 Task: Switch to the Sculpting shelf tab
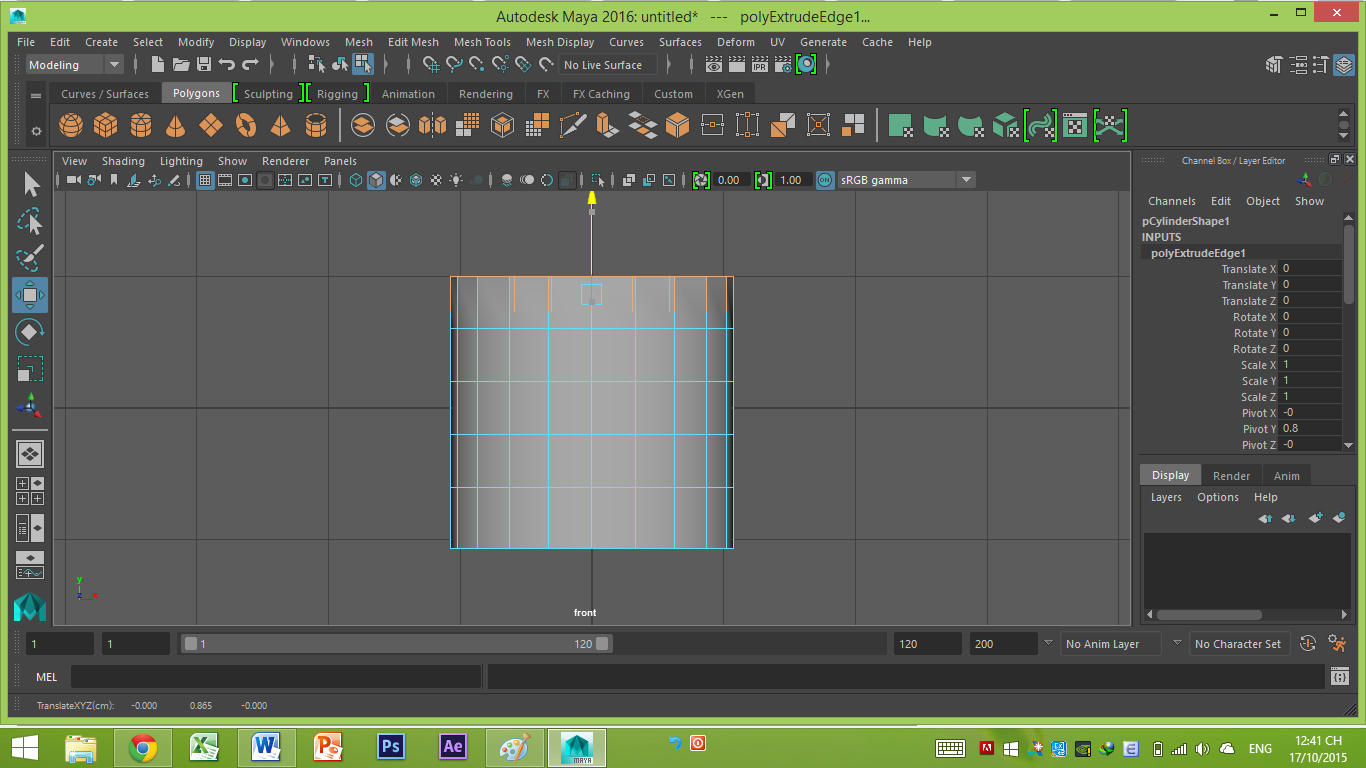(268, 93)
